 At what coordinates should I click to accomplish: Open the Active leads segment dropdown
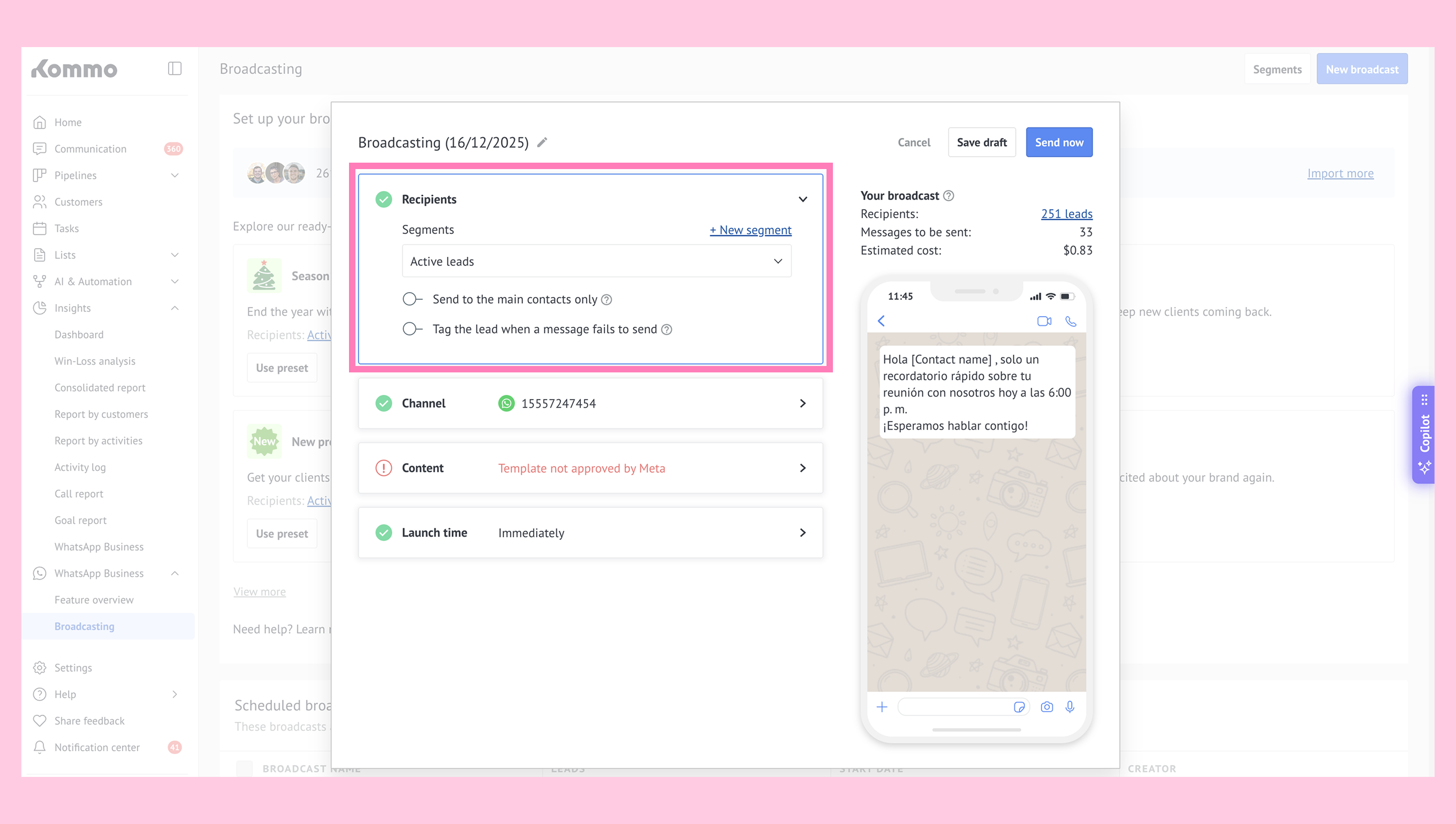pyautogui.click(x=596, y=261)
